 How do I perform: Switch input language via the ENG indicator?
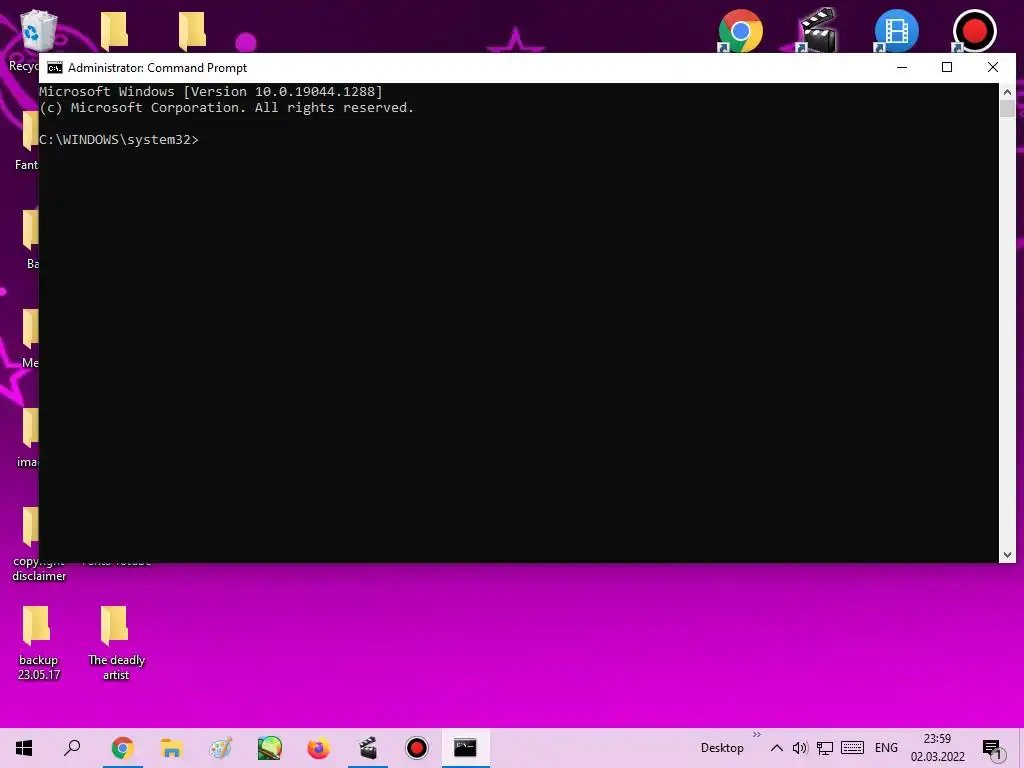(x=886, y=748)
